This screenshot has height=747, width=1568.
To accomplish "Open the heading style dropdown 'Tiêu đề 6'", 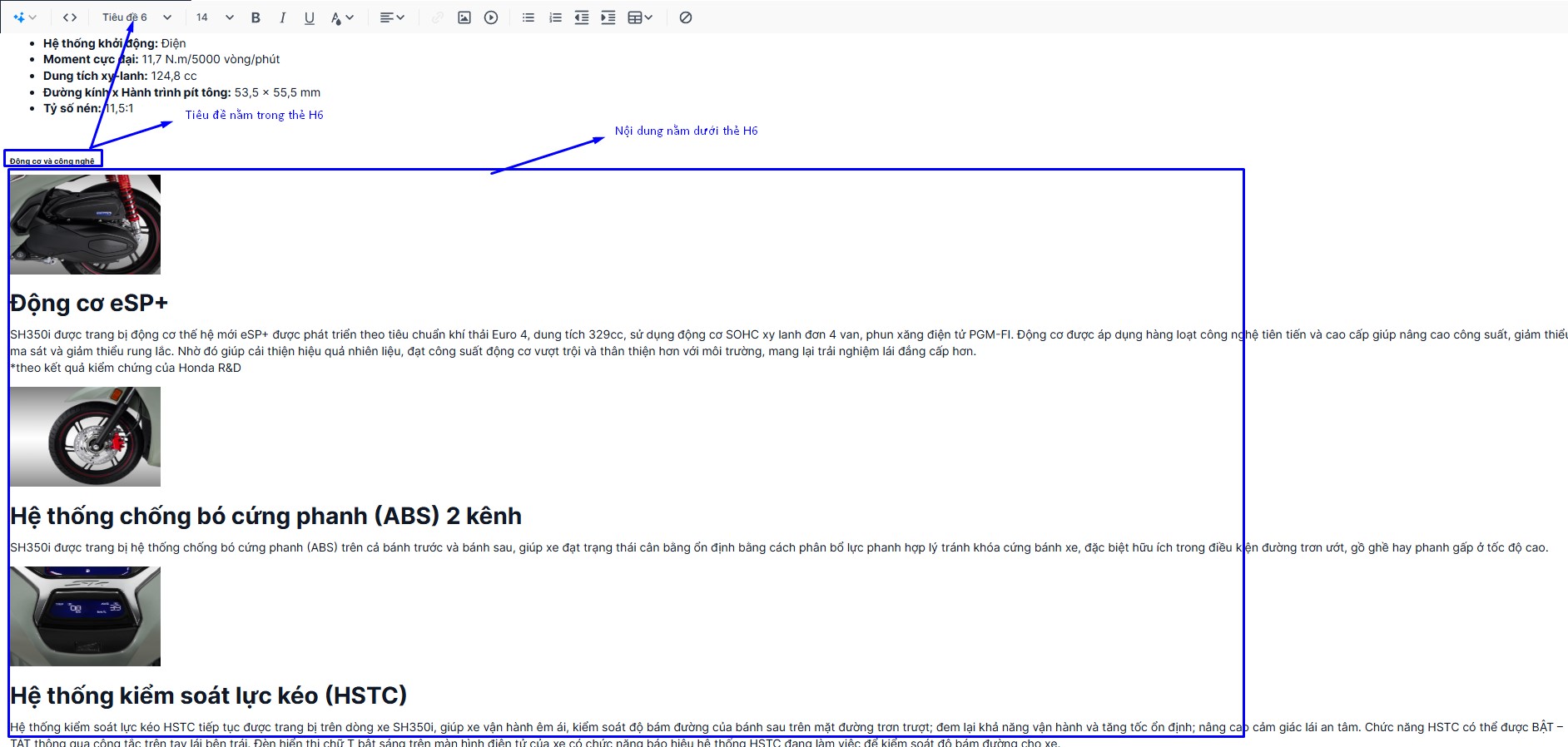I will 136,17.
